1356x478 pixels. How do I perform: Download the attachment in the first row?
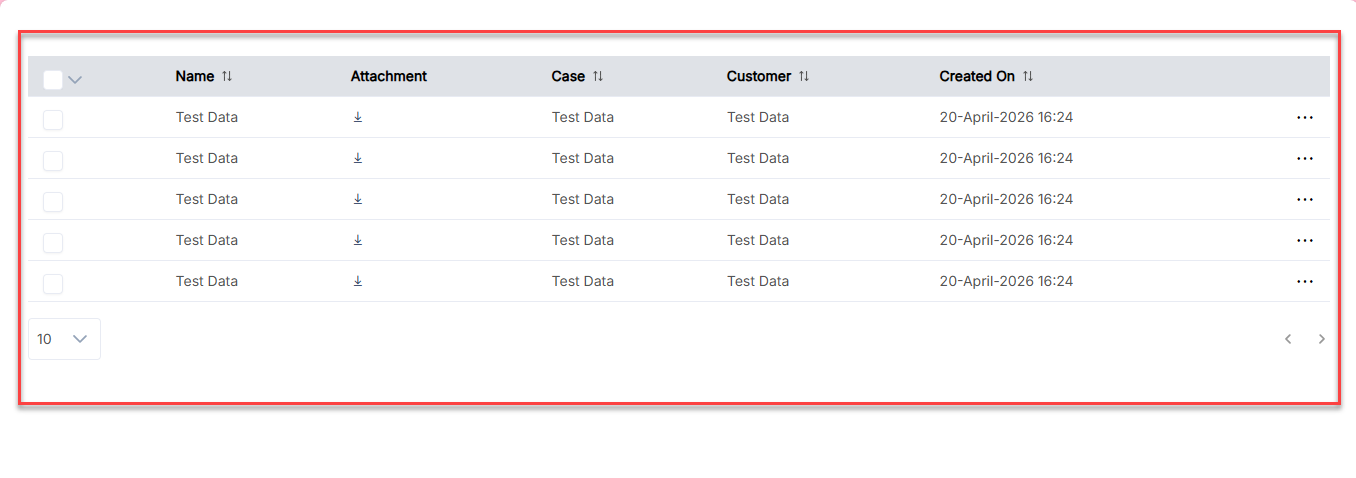click(358, 117)
